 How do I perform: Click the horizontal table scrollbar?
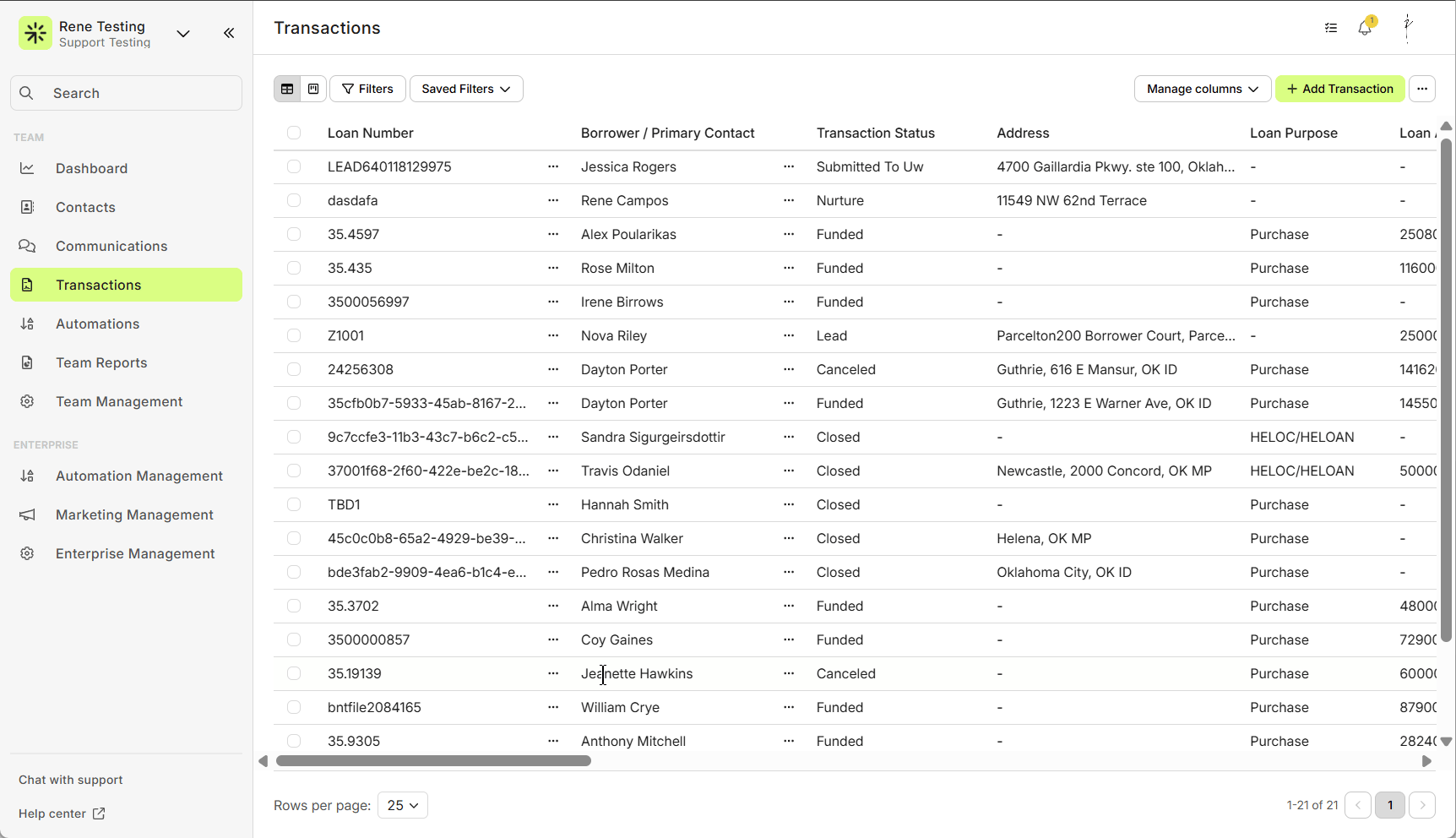pyautogui.click(x=433, y=761)
